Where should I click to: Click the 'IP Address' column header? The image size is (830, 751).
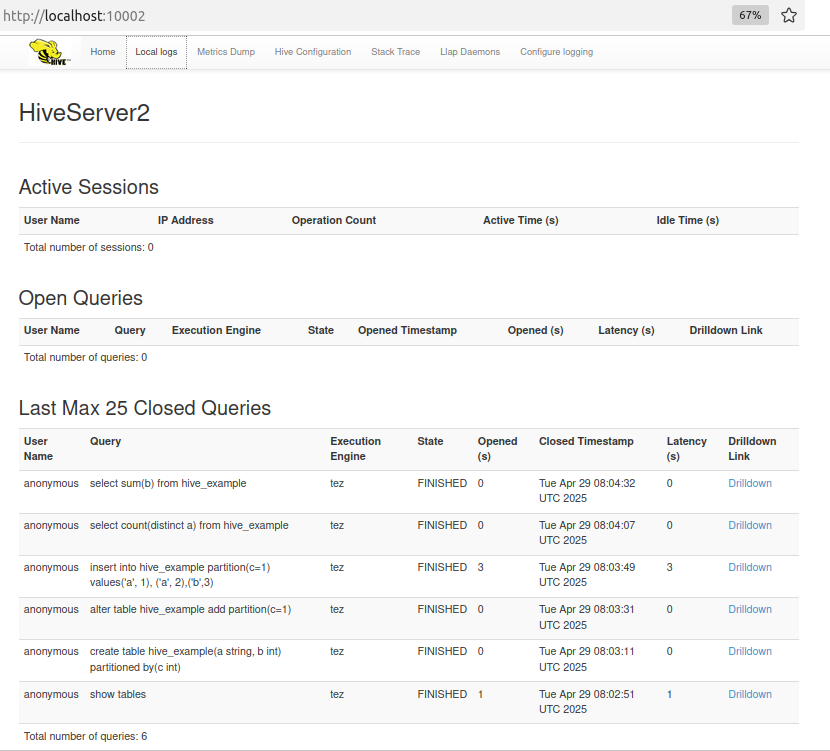pyautogui.click(x=185, y=220)
